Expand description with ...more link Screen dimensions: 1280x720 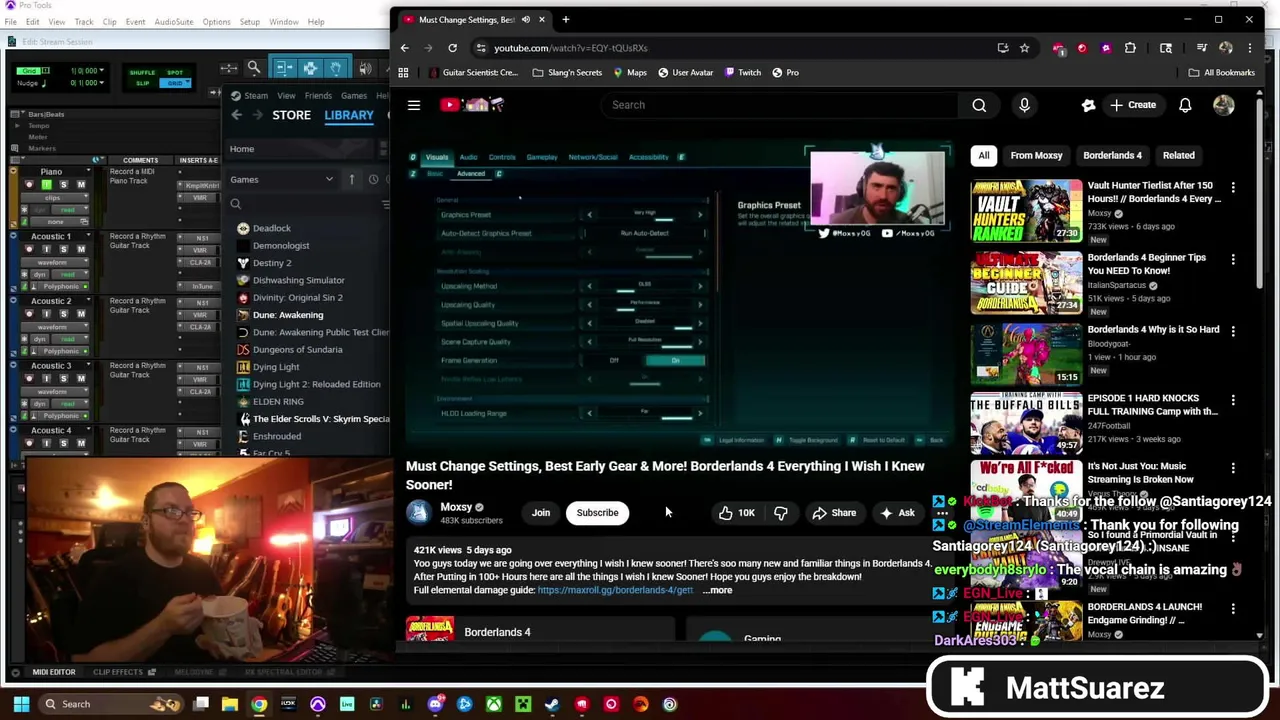coord(717,591)
